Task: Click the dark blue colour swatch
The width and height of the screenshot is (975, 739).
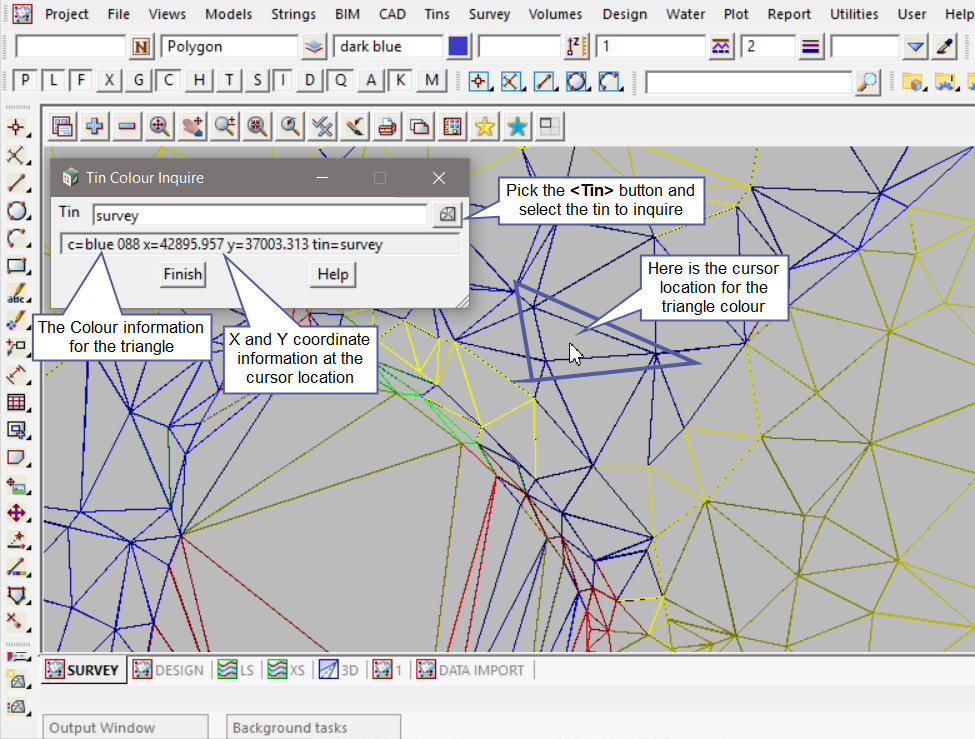Action: click(458, 47)
